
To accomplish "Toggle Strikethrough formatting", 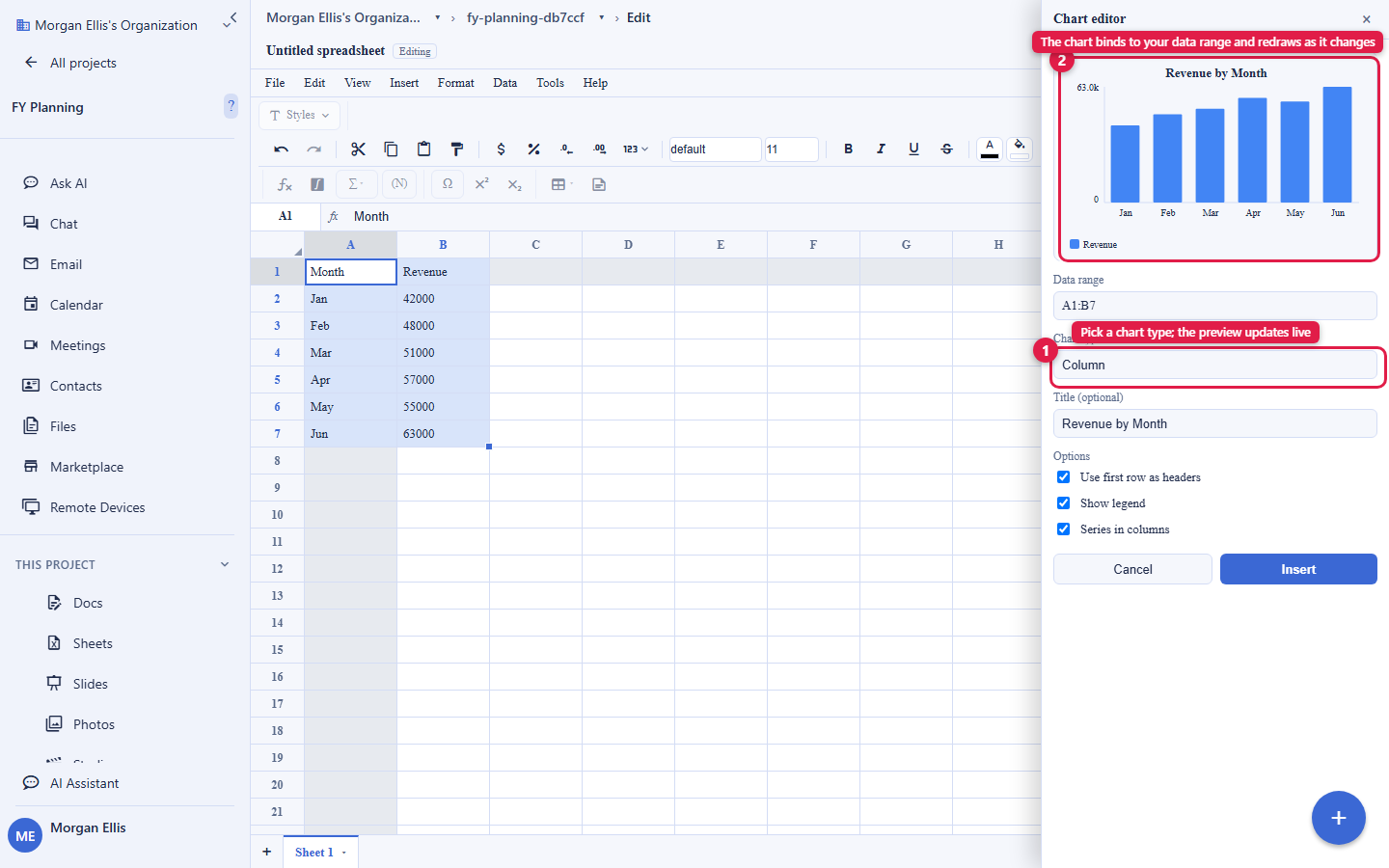I will click(x=946, y=149).
